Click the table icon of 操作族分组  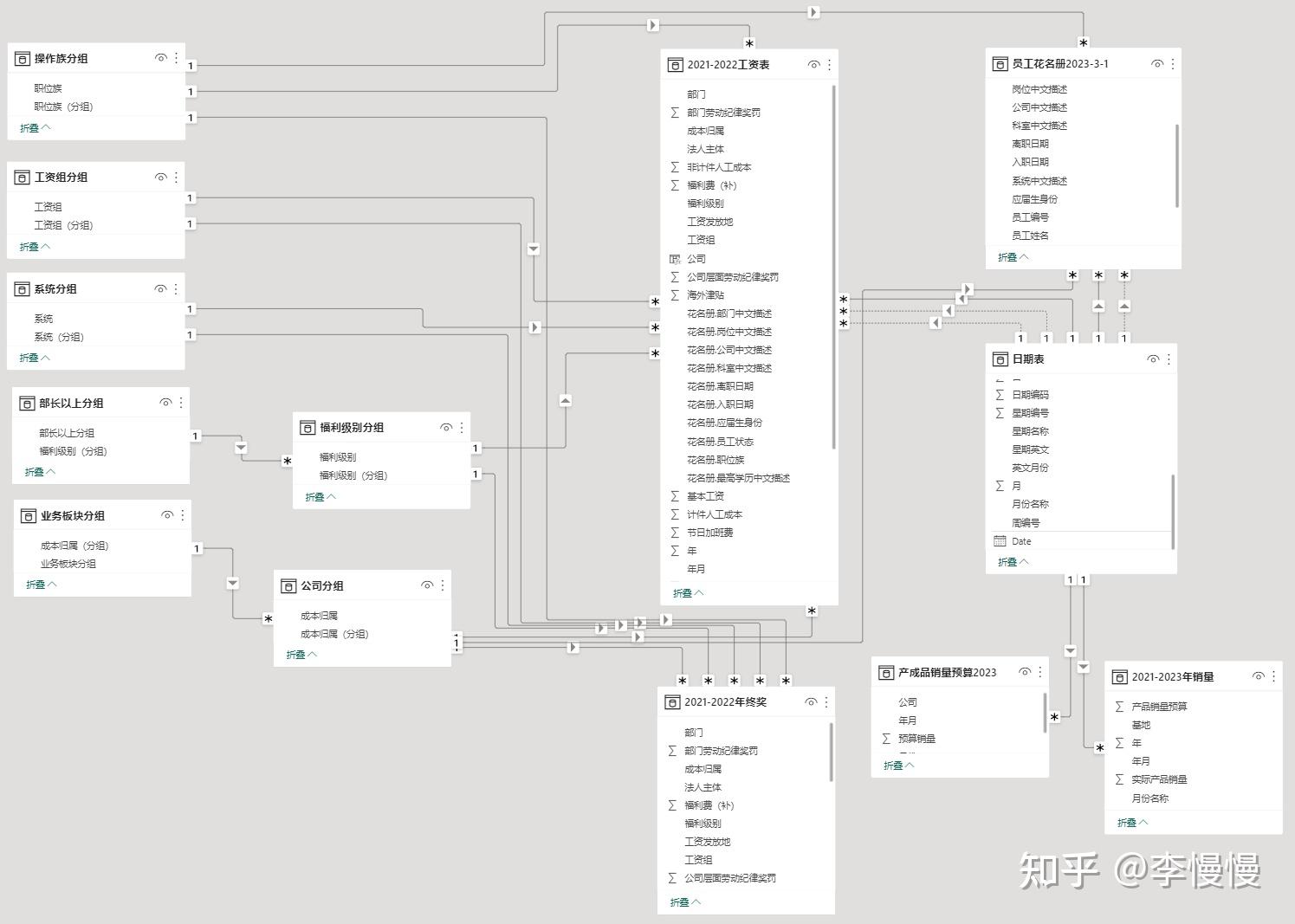coord(23,59)
